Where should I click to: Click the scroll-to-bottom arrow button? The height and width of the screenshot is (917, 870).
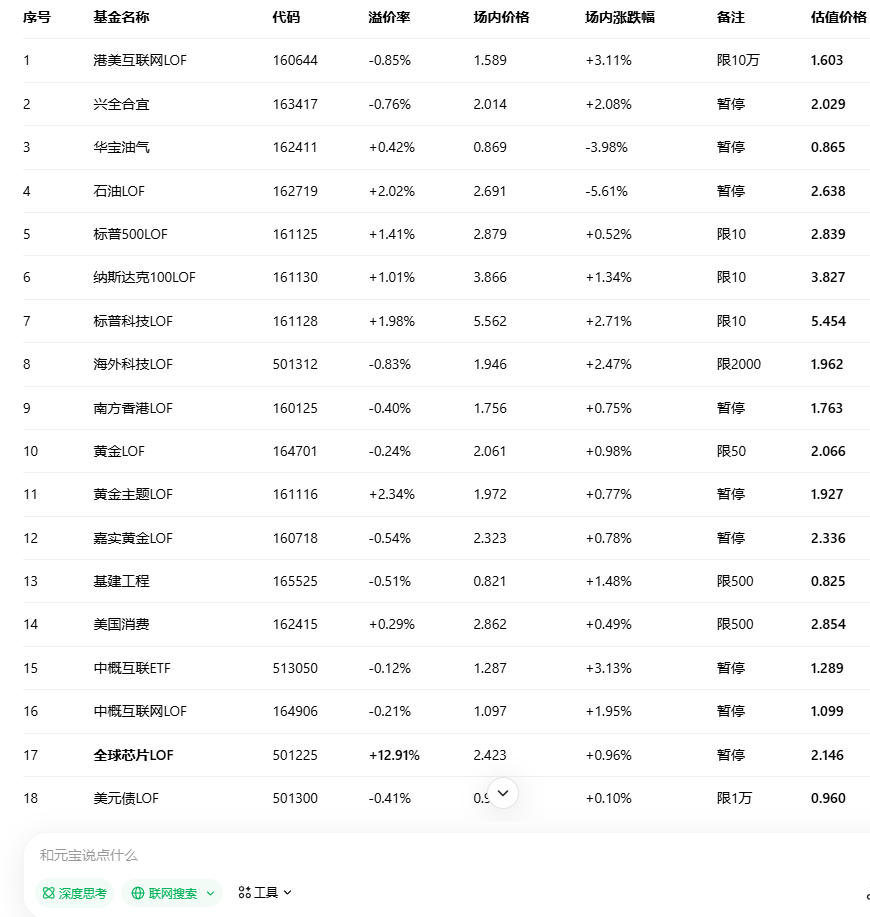coord(503,793)
